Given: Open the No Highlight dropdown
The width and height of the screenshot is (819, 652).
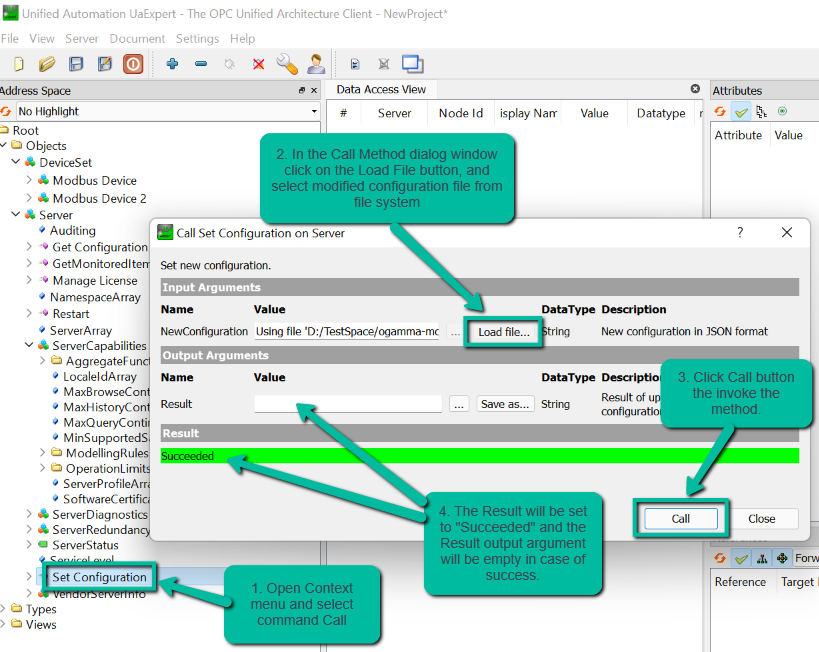Looking at the screenshot, I should pyautogui.click(x=167, y=111).
